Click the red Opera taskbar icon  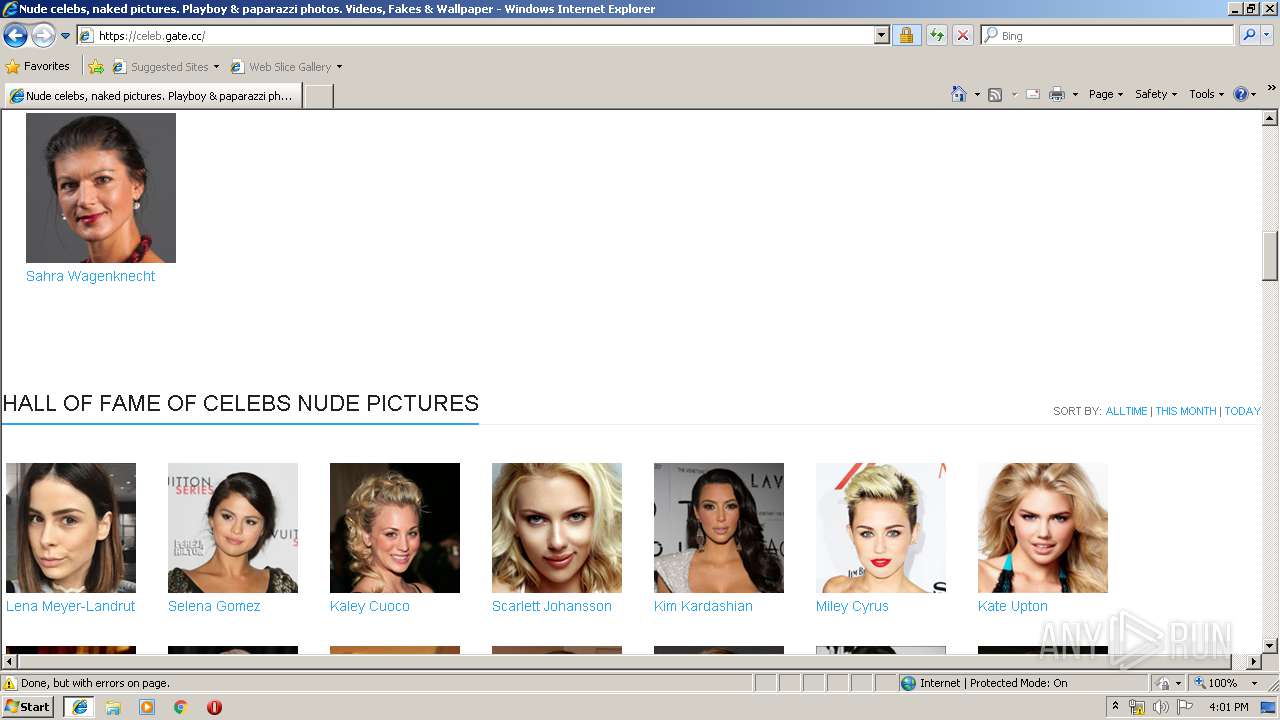pos(214,707)
